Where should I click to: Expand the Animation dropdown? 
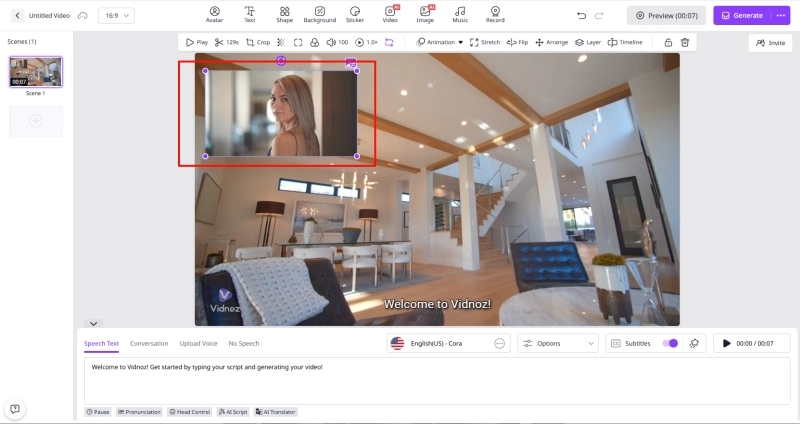click(x=439, y=42)
